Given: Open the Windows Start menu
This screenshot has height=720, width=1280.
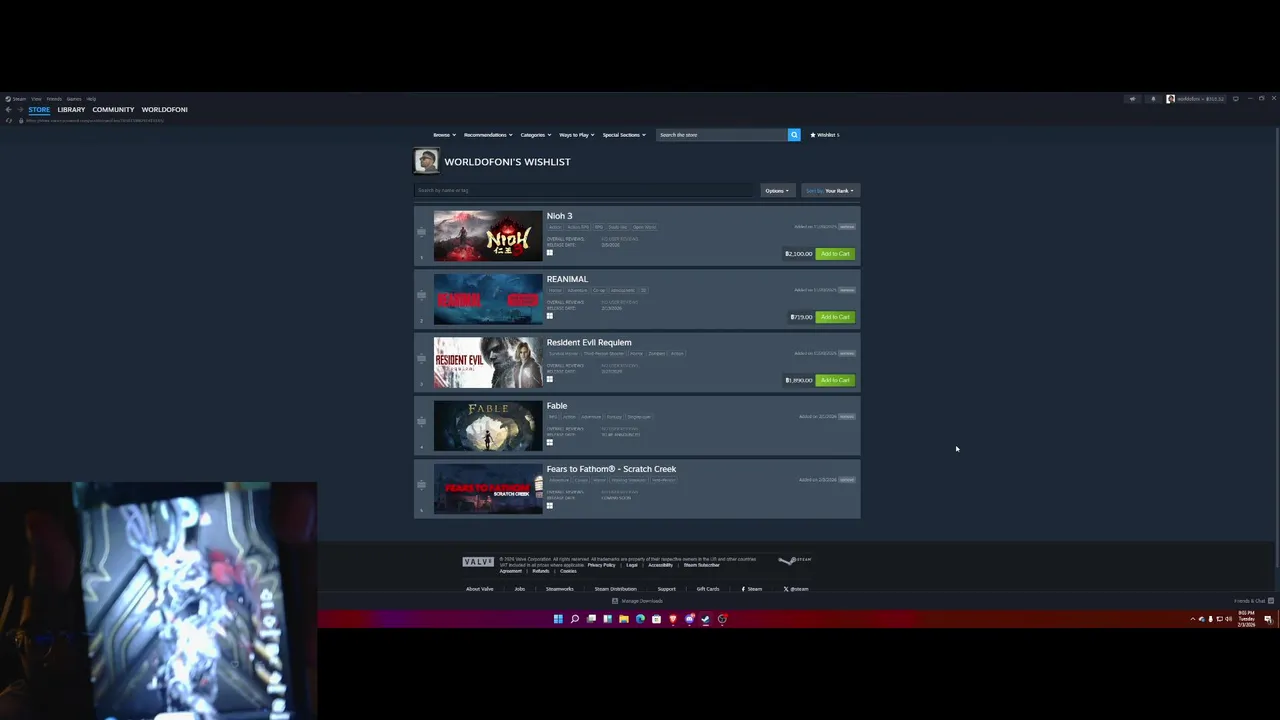Looking at the screenshot, I should pyautogui.click(x=558, y=619).
